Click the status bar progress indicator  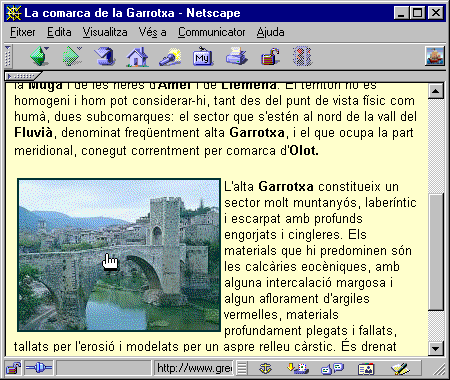click(104, 368)
